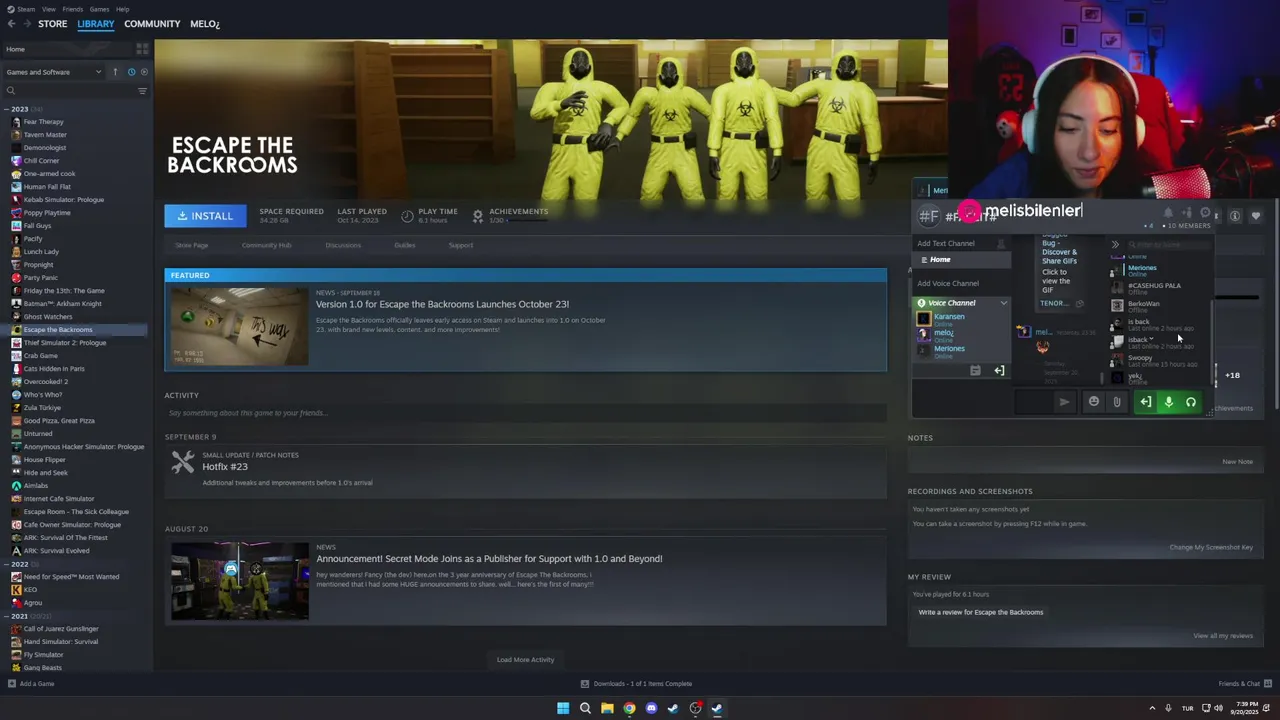This screenshot has height=720, width=1280.
Task: Write a review for Escape the Backrooms
Action: [x=980, y=612]
